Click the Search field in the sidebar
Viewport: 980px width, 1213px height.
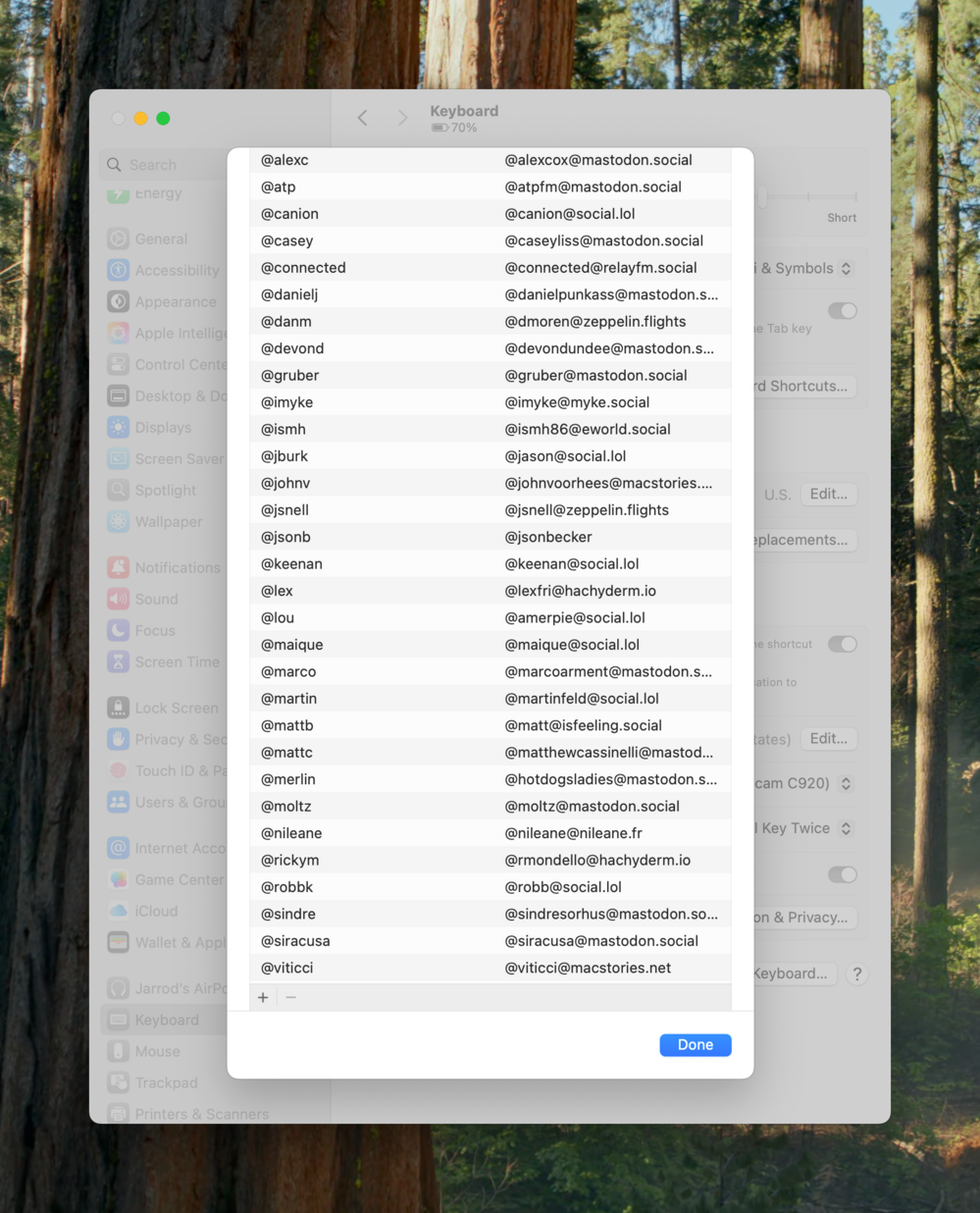[x=165, y=165]
